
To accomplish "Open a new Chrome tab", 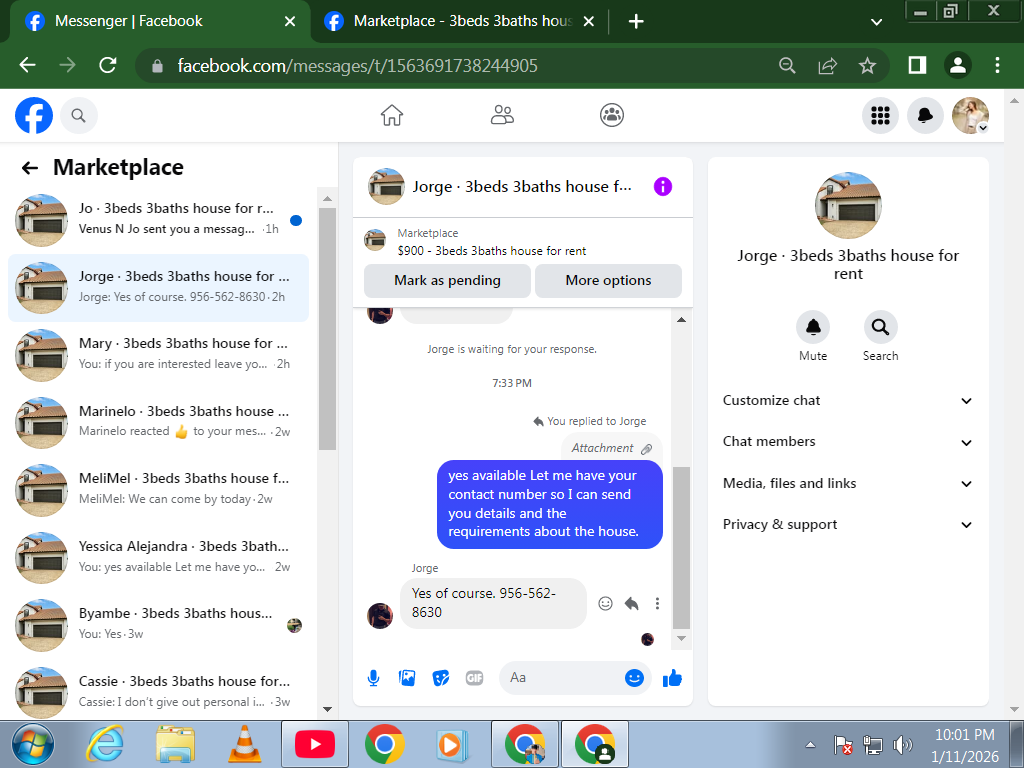I will (x=636, y=22).
